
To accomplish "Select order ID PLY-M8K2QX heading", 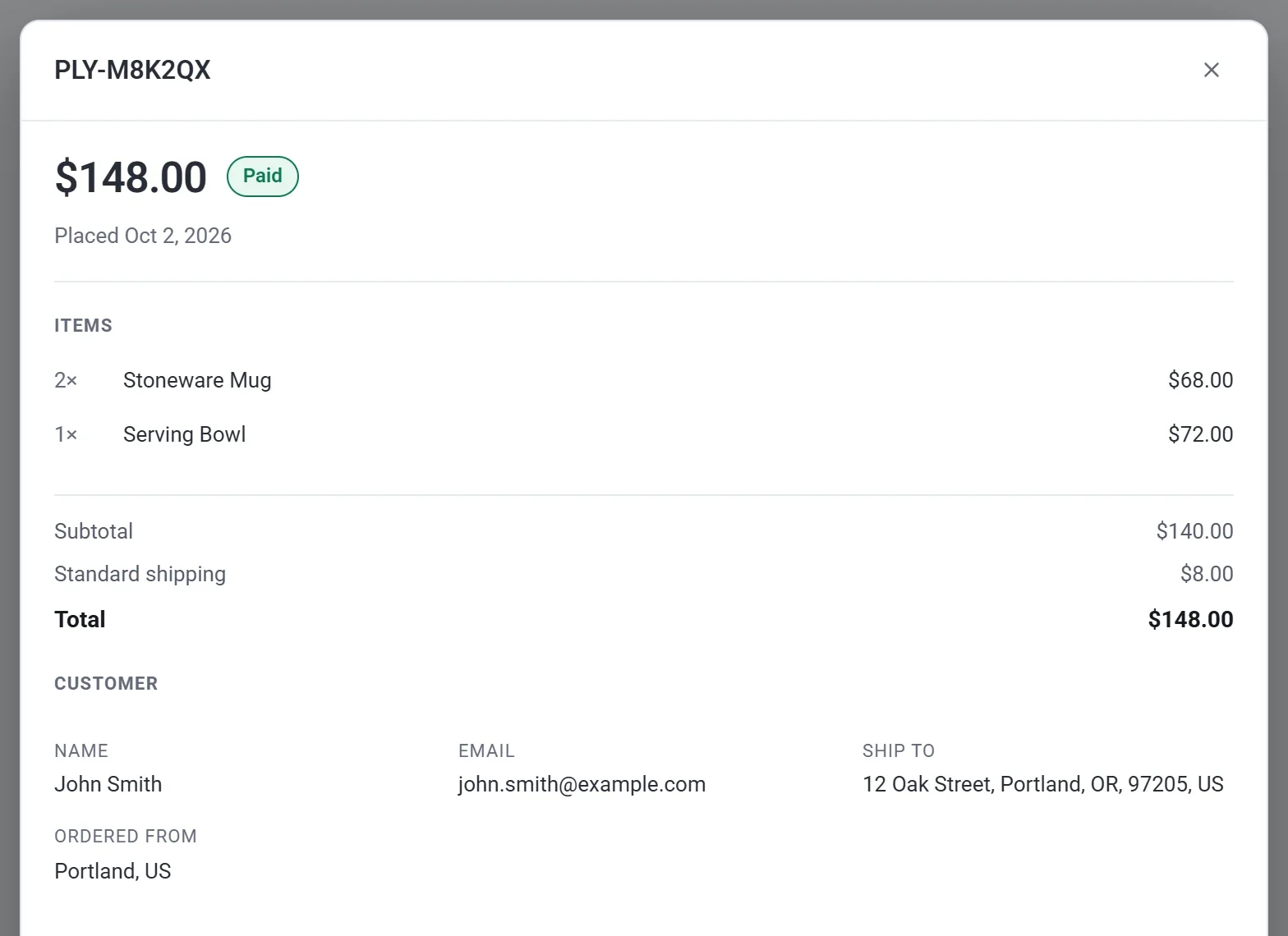I will point(132,70).
